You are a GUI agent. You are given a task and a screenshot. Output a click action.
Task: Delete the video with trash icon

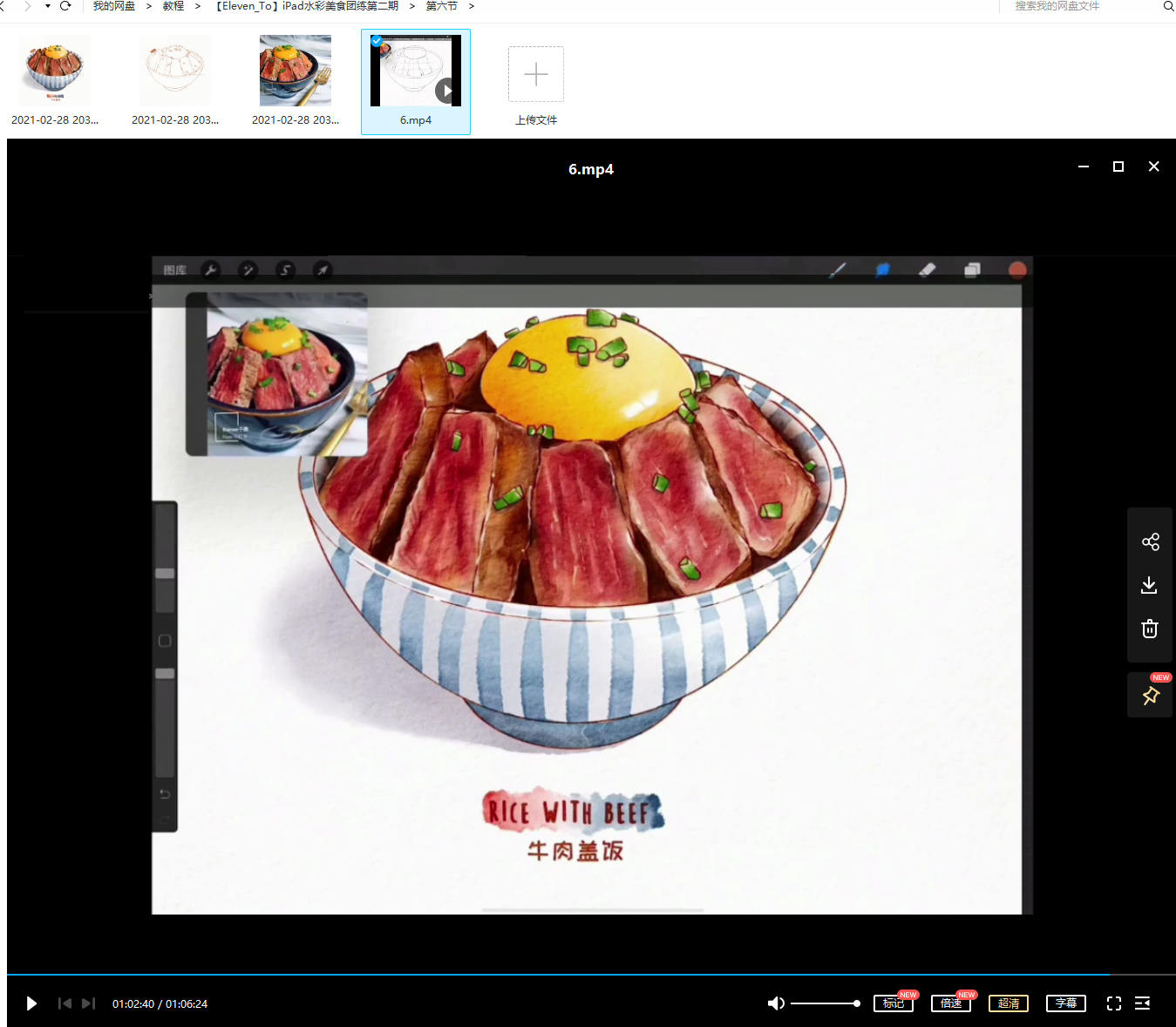1149,629
